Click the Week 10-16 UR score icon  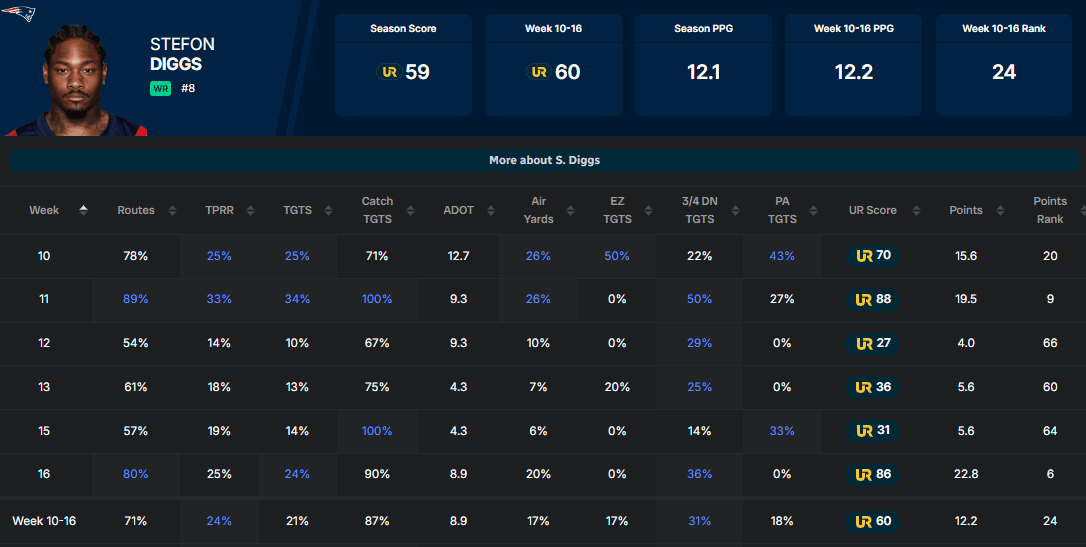[539, 72]
